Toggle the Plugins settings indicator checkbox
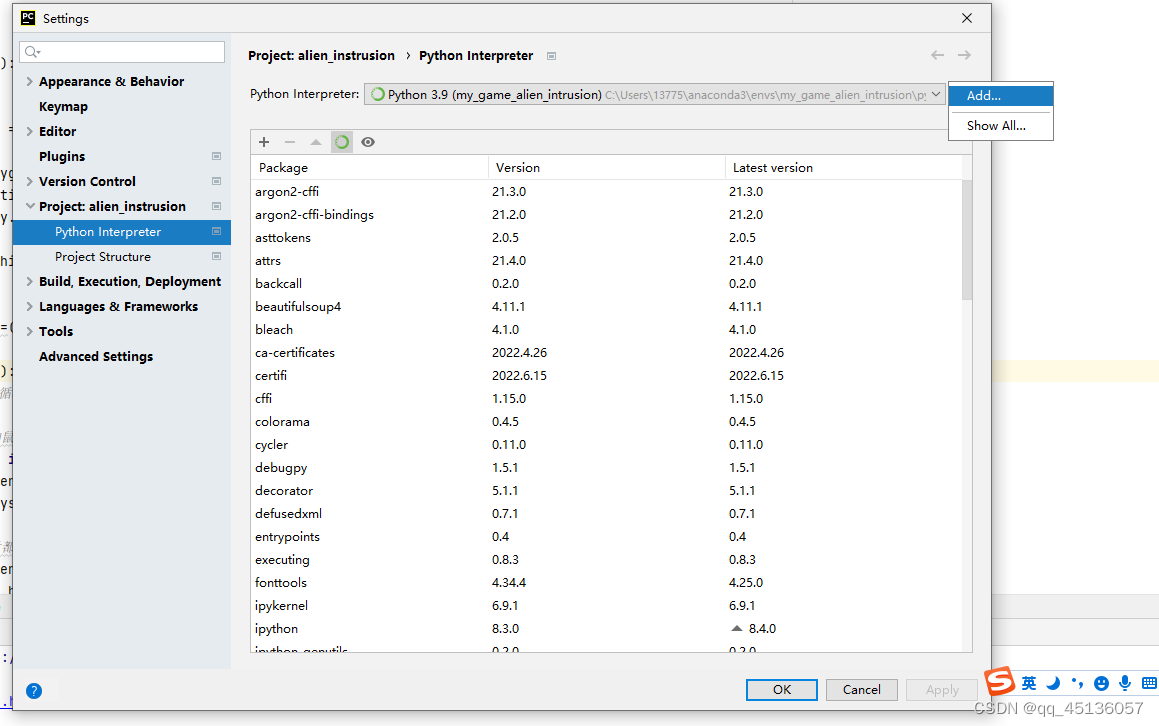 pos(215,156)
